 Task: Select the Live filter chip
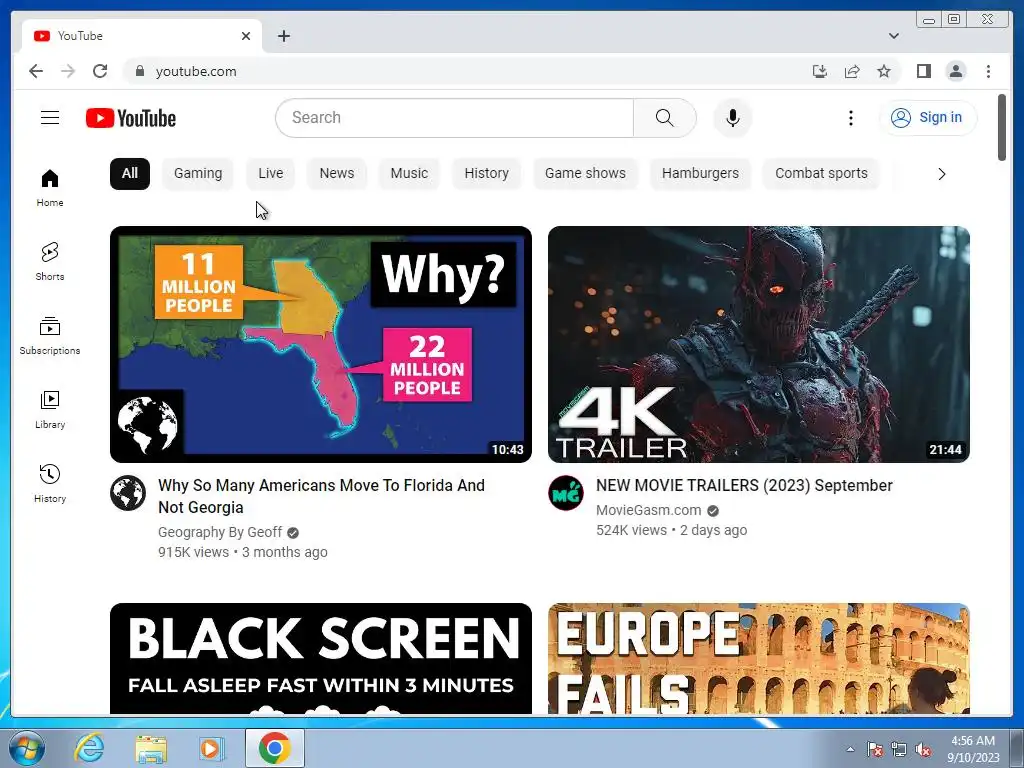coord(270,174)
